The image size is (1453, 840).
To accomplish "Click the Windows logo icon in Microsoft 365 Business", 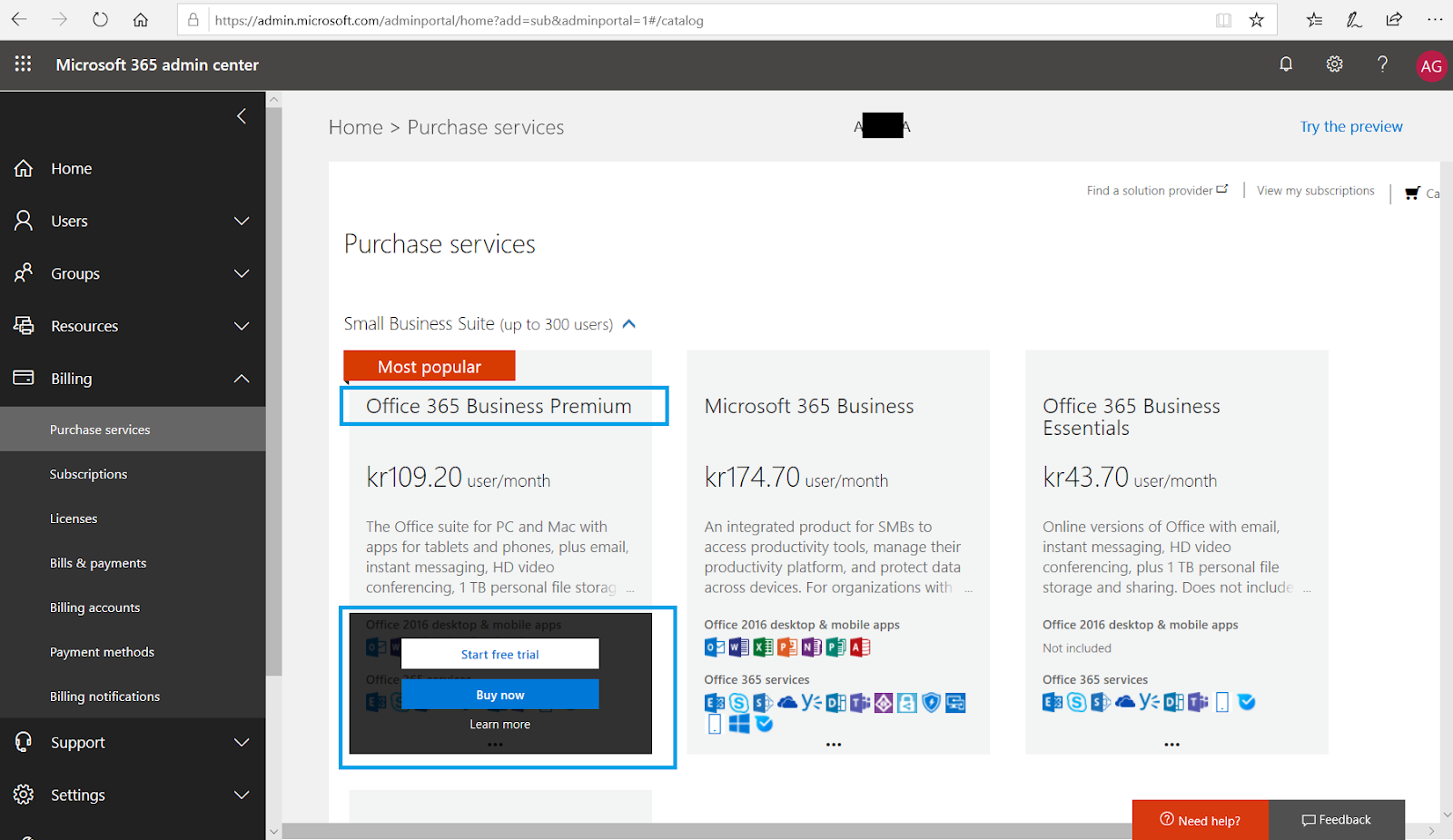I will (x=739, y=725).
